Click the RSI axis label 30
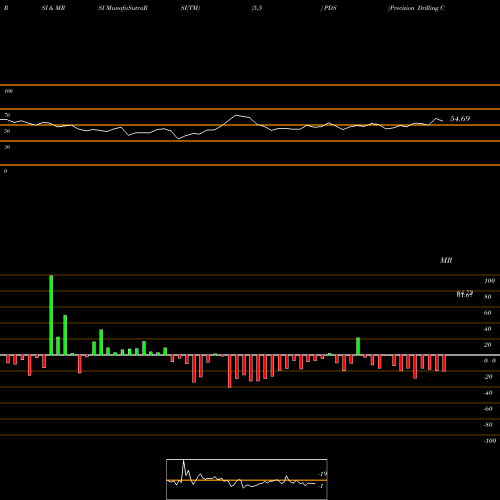The width and height of the screenshot is (500, 500). [x=7, y=147]
